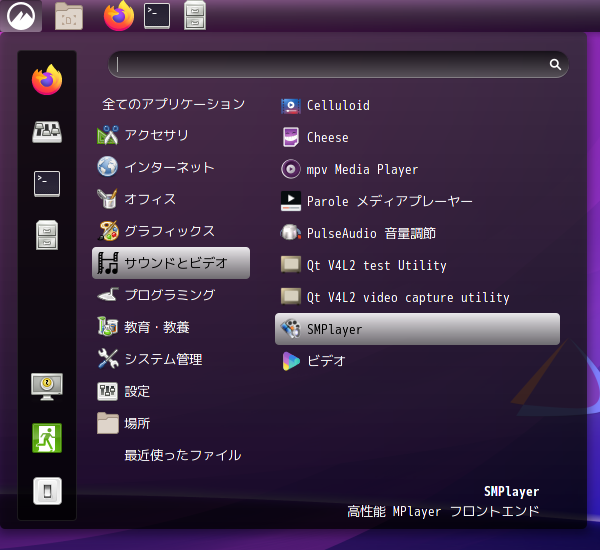600x550 pixels.
Task: Click the Parole play icon
Action: point(291,201)
